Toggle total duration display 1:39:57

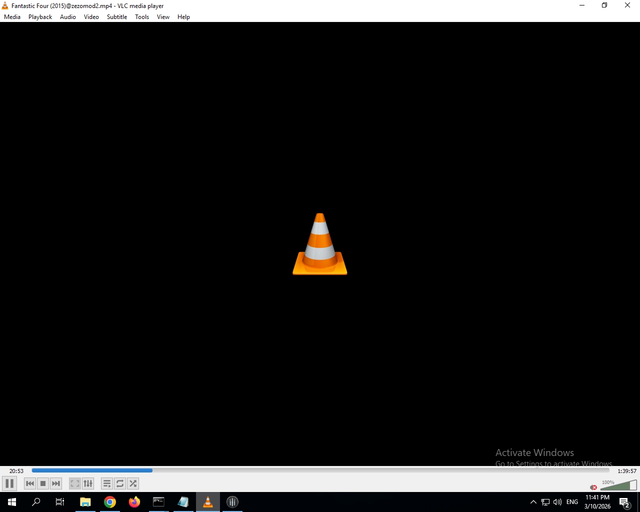(x=627, y=471)
